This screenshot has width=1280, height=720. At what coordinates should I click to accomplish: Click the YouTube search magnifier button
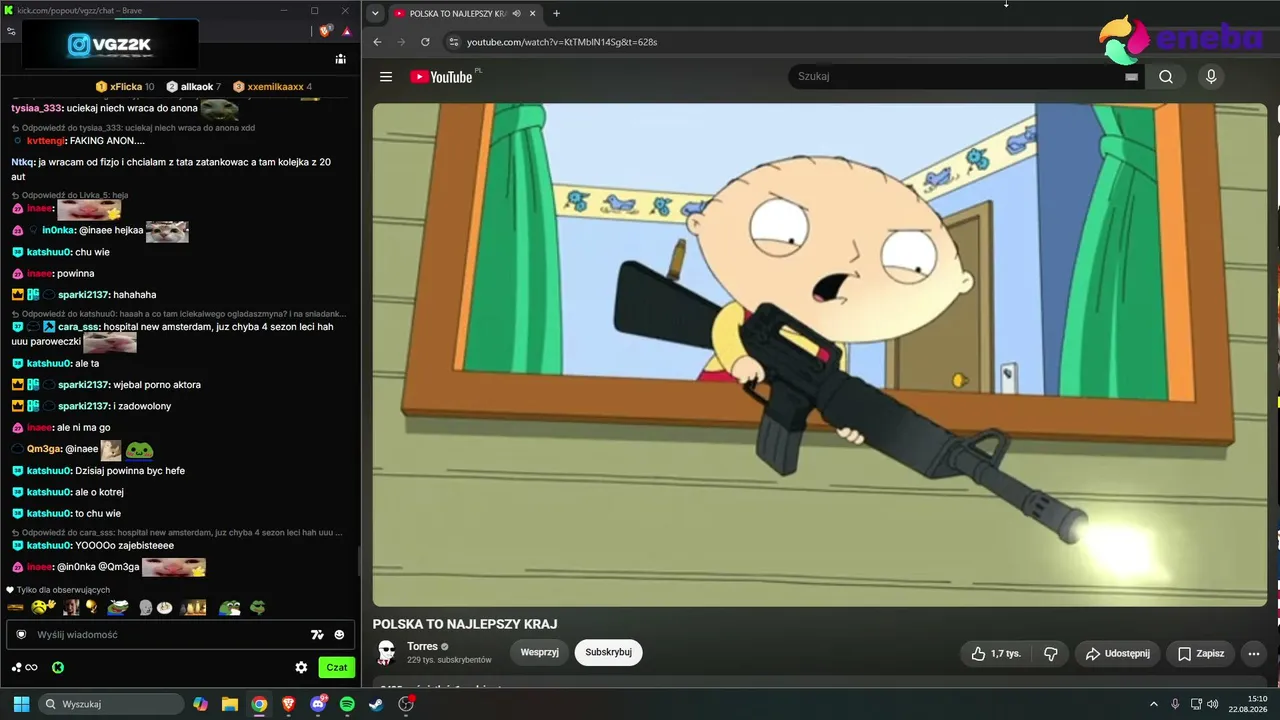click(x=1166, y=77)
